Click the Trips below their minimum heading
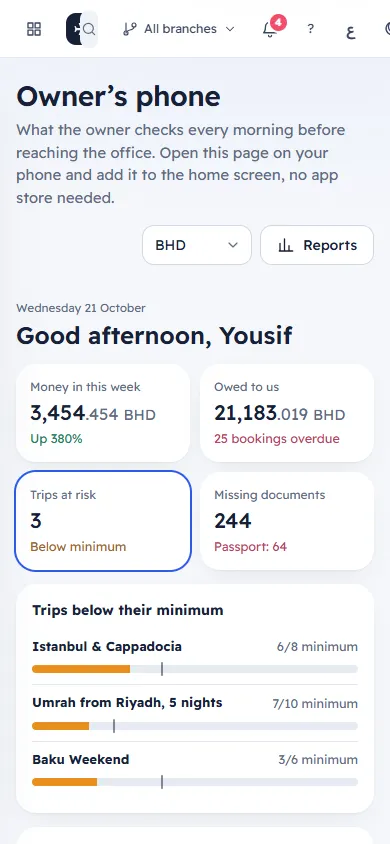The height and width of the screenshot is (844, 390). click(127, 610)
